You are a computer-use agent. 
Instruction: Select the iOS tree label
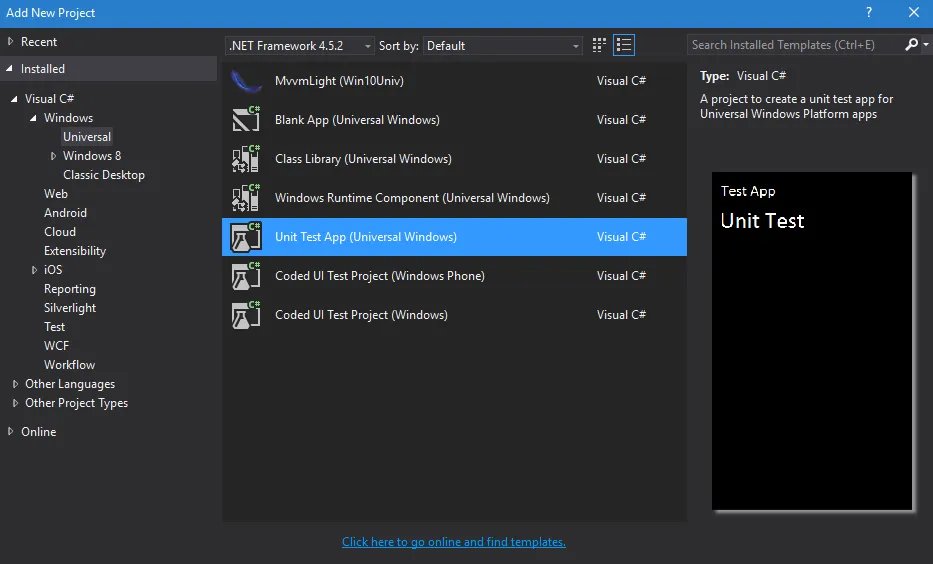[53, 270]
